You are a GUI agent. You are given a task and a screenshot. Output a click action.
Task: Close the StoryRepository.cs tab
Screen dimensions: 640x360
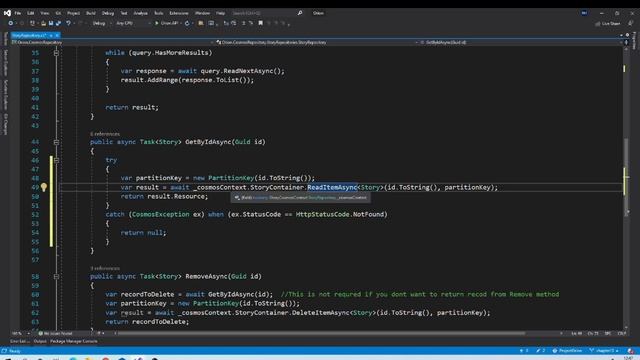point(57,36)
